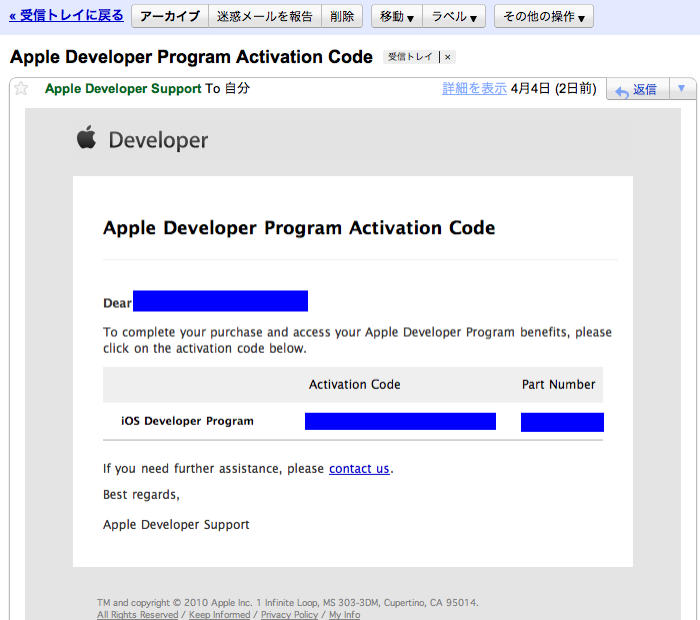This screenshot has height=620, width=700.
Task: Archive the email with アーカイブ button
Action: coord(170,17)
